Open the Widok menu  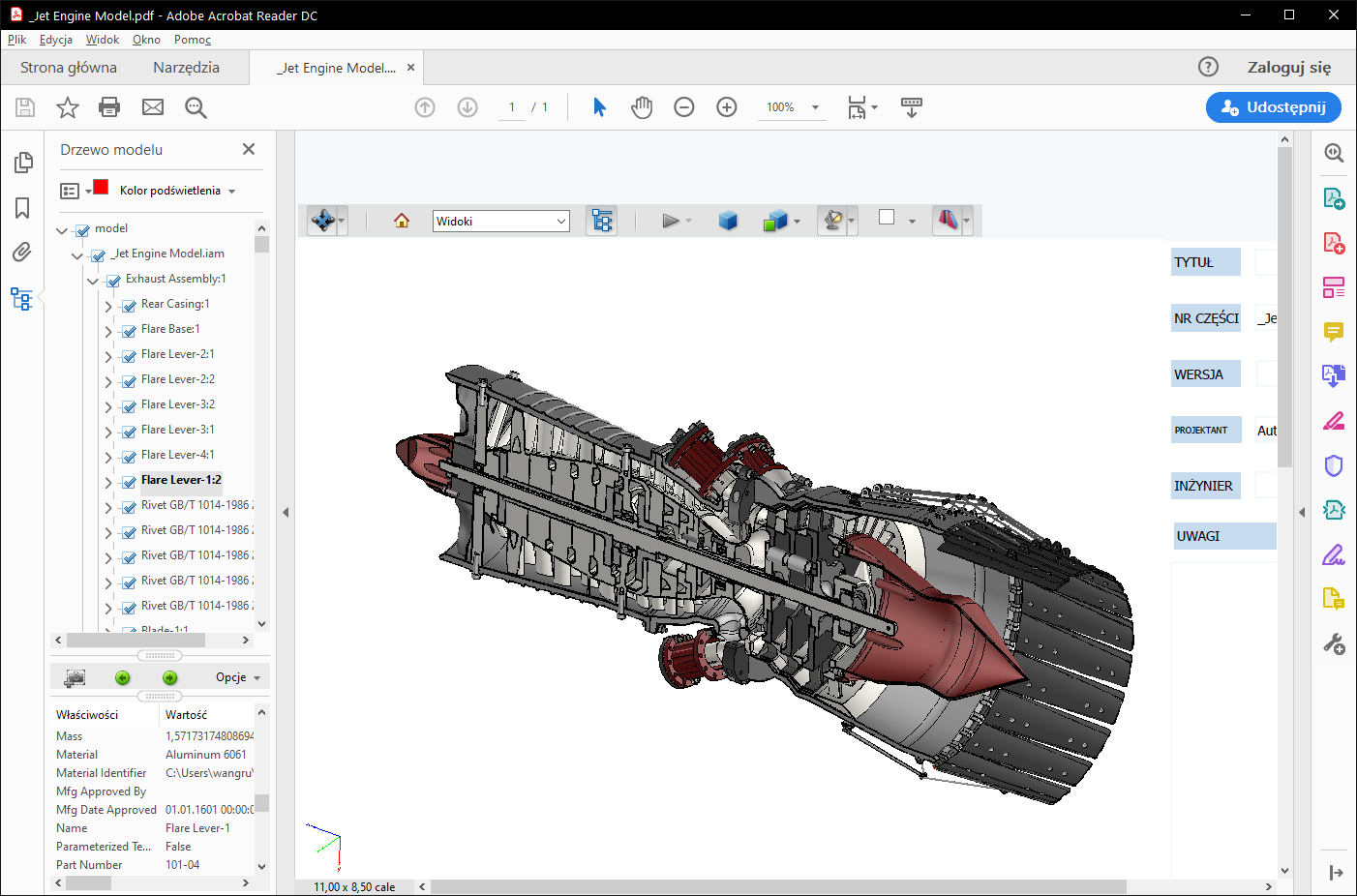click(x=102, y=40)
